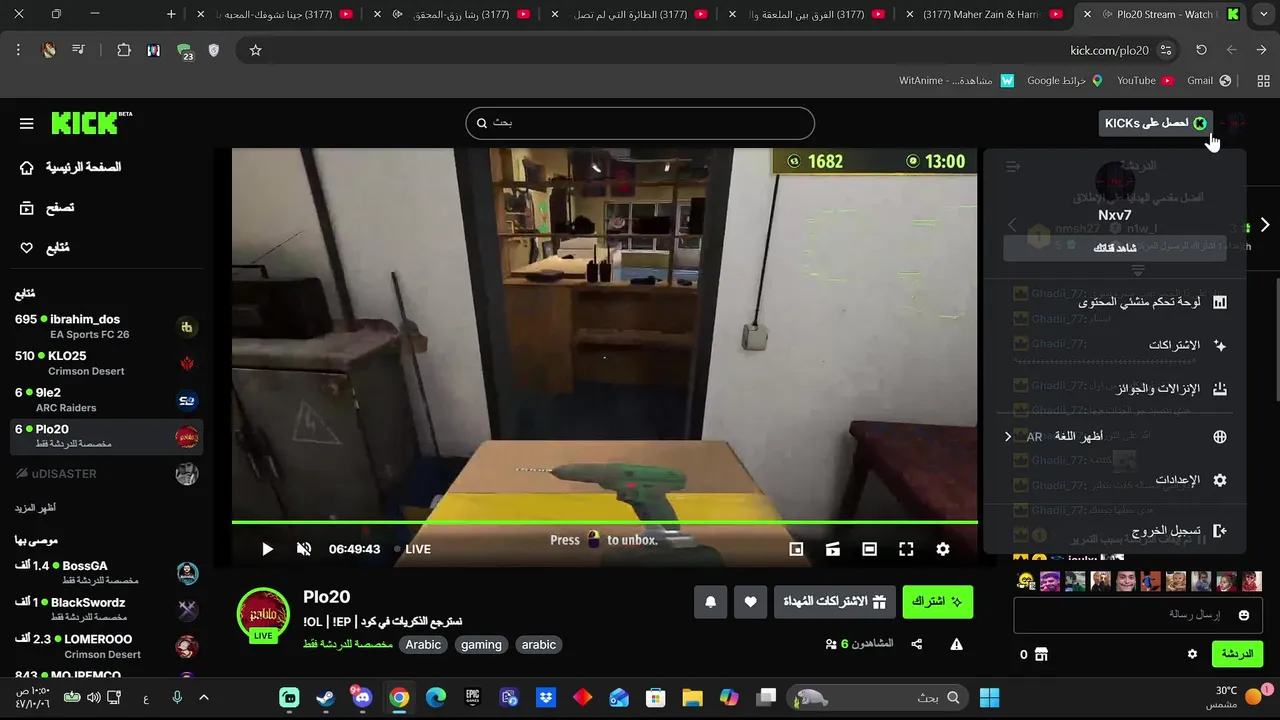1280x720 pixels.
Task: Click the lowercase arabic tag
Action: 538,645
